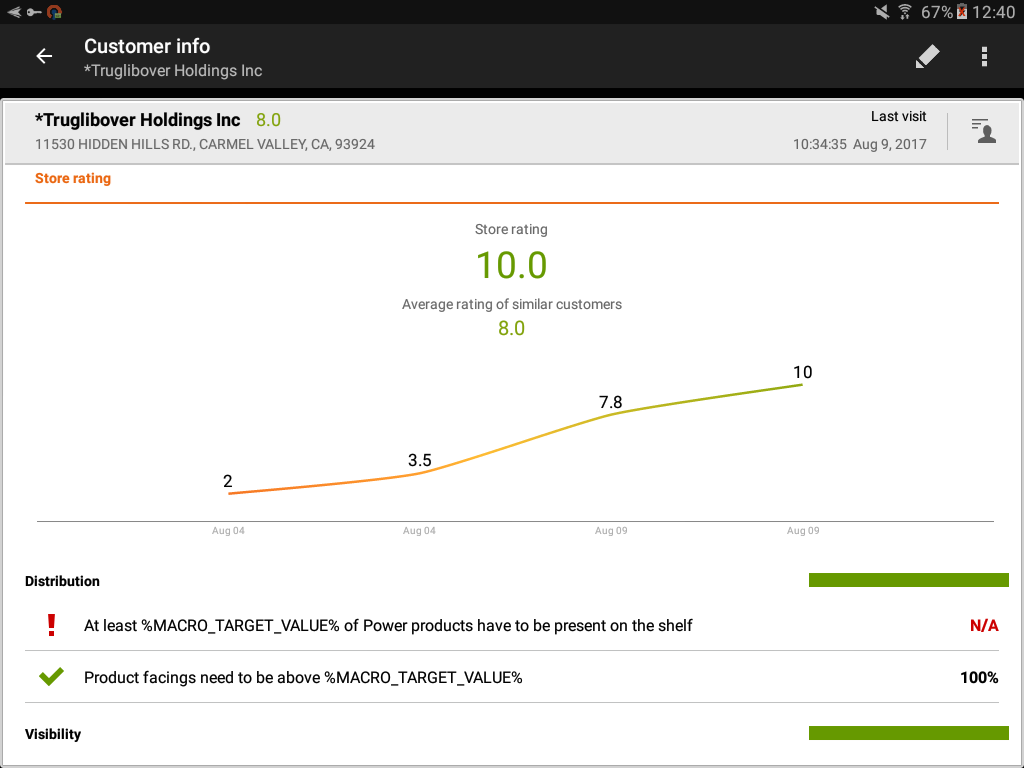Open the customer contact list icon

click(984, 130)
